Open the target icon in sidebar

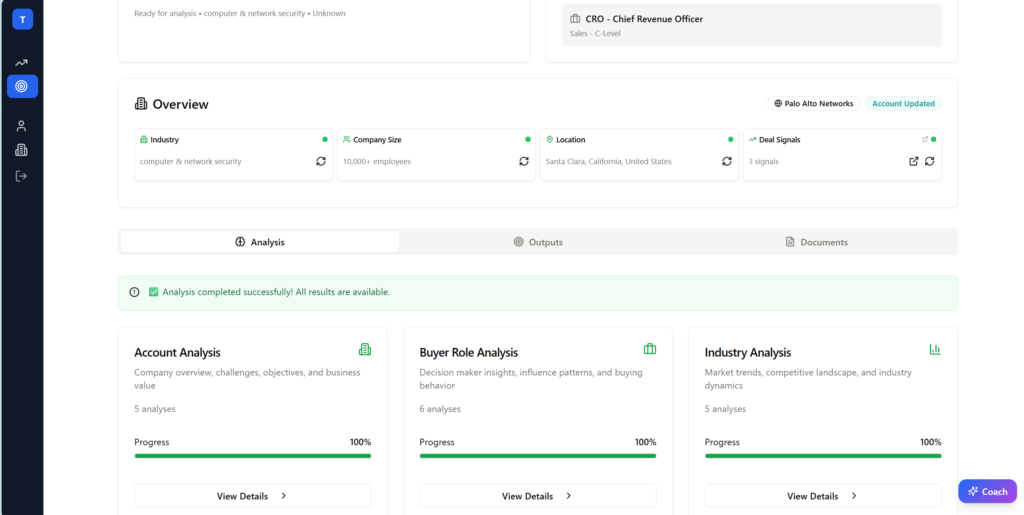[x=22, y=87]
